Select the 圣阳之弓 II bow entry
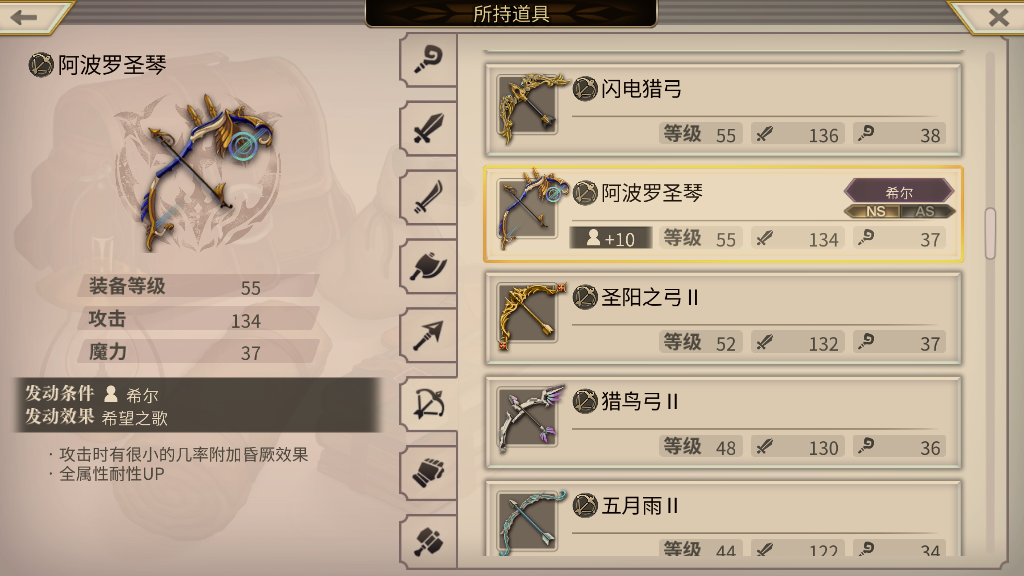 point(723,318)
